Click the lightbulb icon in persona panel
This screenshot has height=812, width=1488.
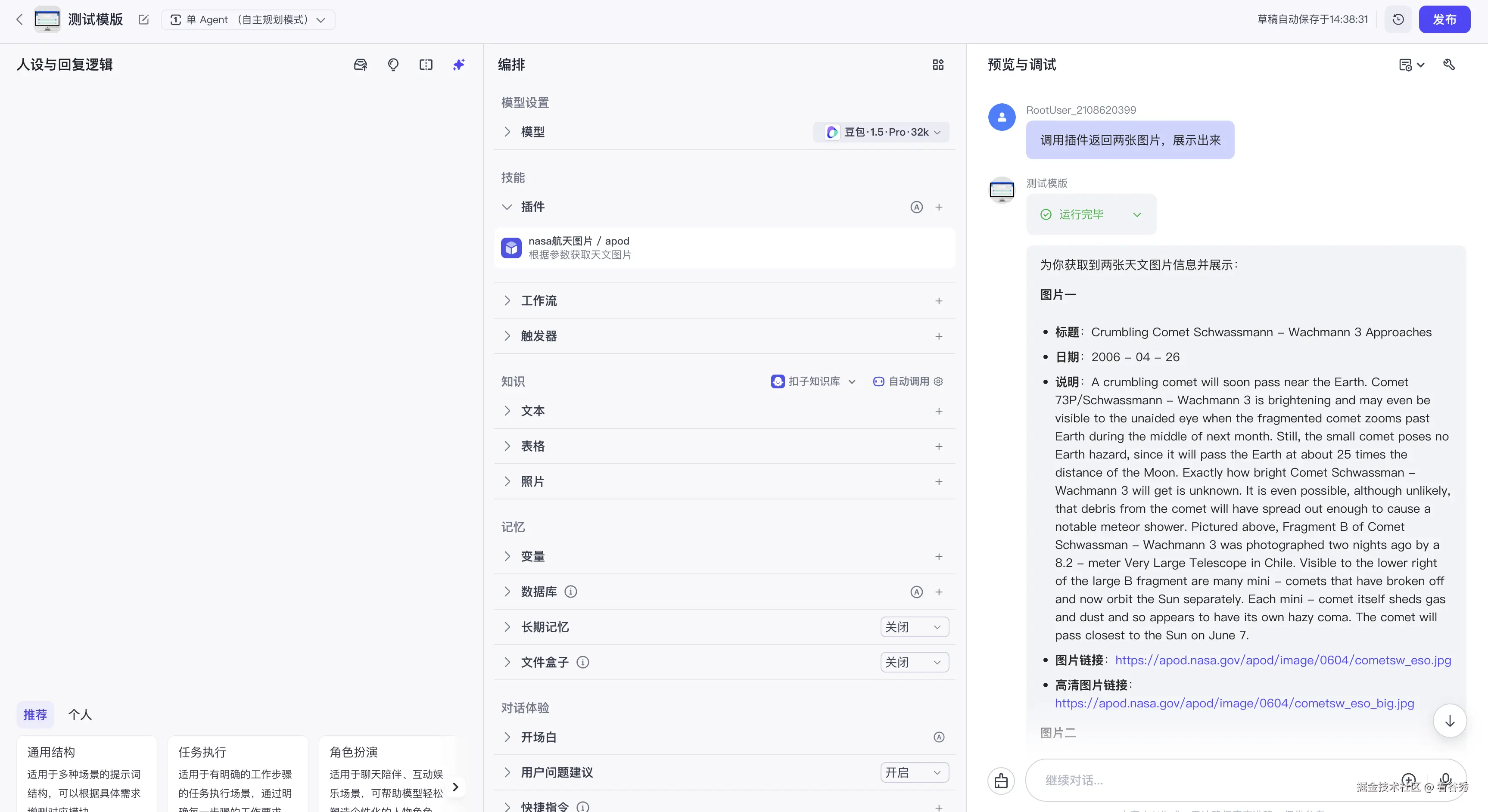tap(393, 65)
